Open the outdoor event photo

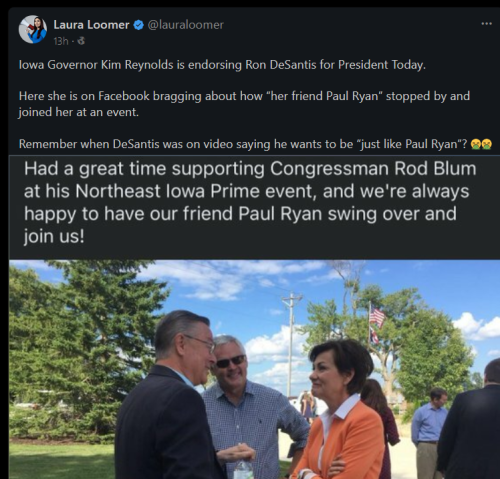tap(255, 369)
